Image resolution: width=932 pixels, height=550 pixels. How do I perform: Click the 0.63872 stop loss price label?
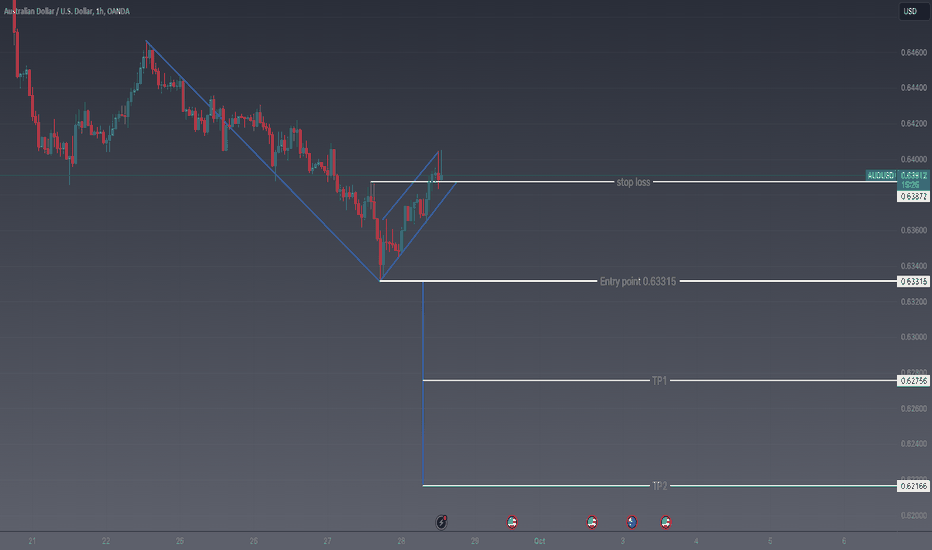(914, 196)
